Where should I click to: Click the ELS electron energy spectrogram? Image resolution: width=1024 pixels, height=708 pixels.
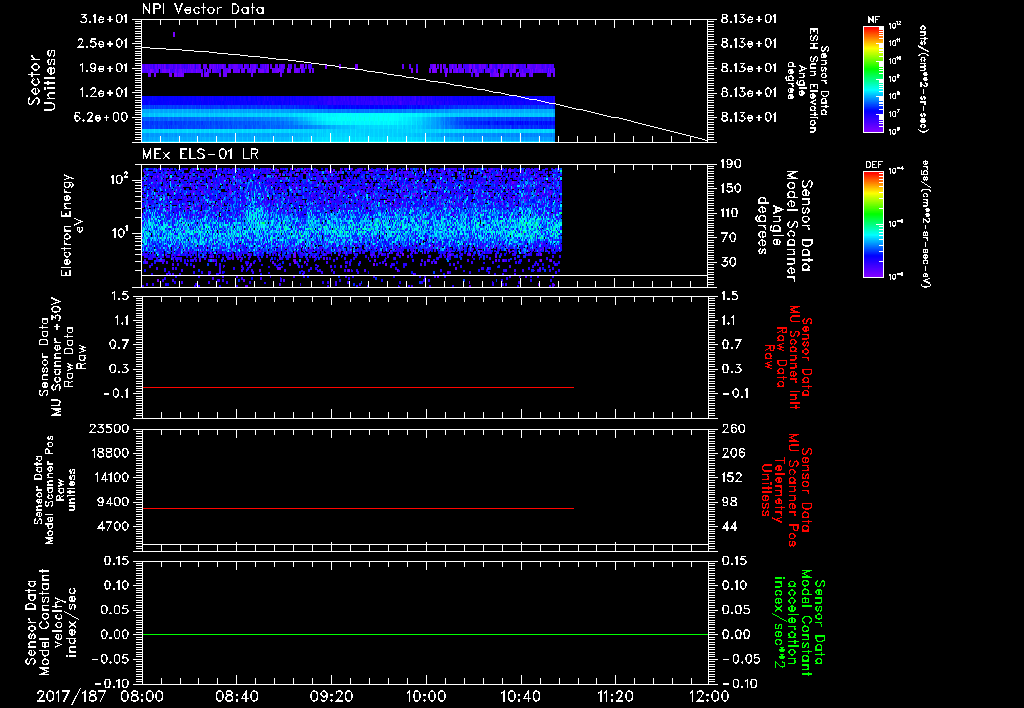[x=351, y=227]
